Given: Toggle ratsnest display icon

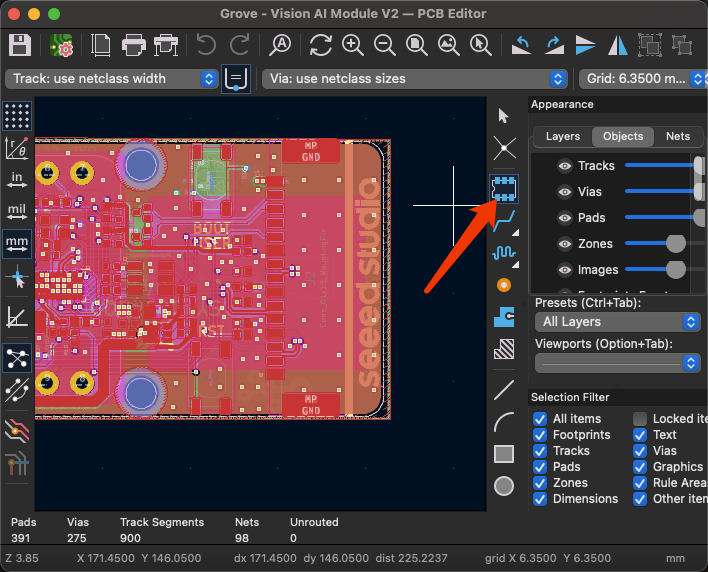Looking at the screenshot, I should [17, 358].
